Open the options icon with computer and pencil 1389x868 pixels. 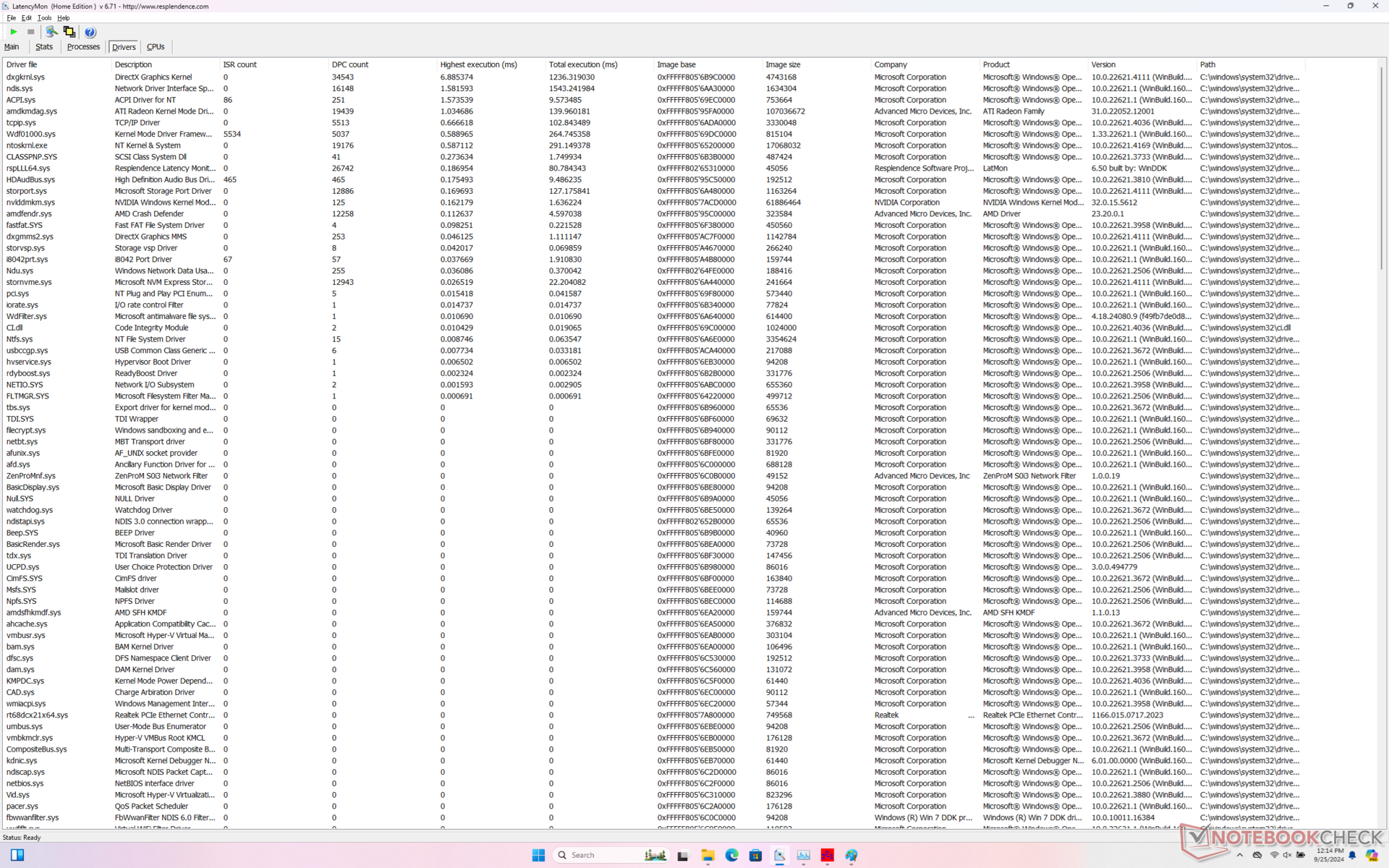coord(51,32)
